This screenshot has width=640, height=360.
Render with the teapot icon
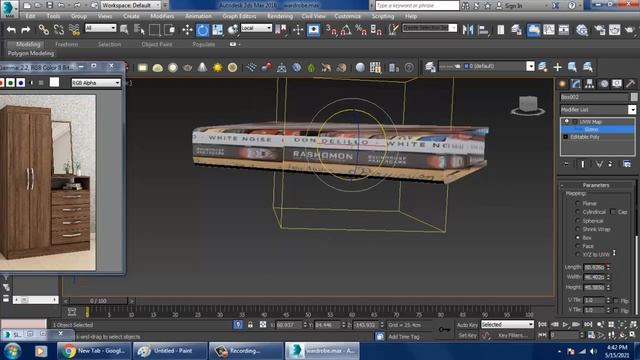tap(630, 30)
